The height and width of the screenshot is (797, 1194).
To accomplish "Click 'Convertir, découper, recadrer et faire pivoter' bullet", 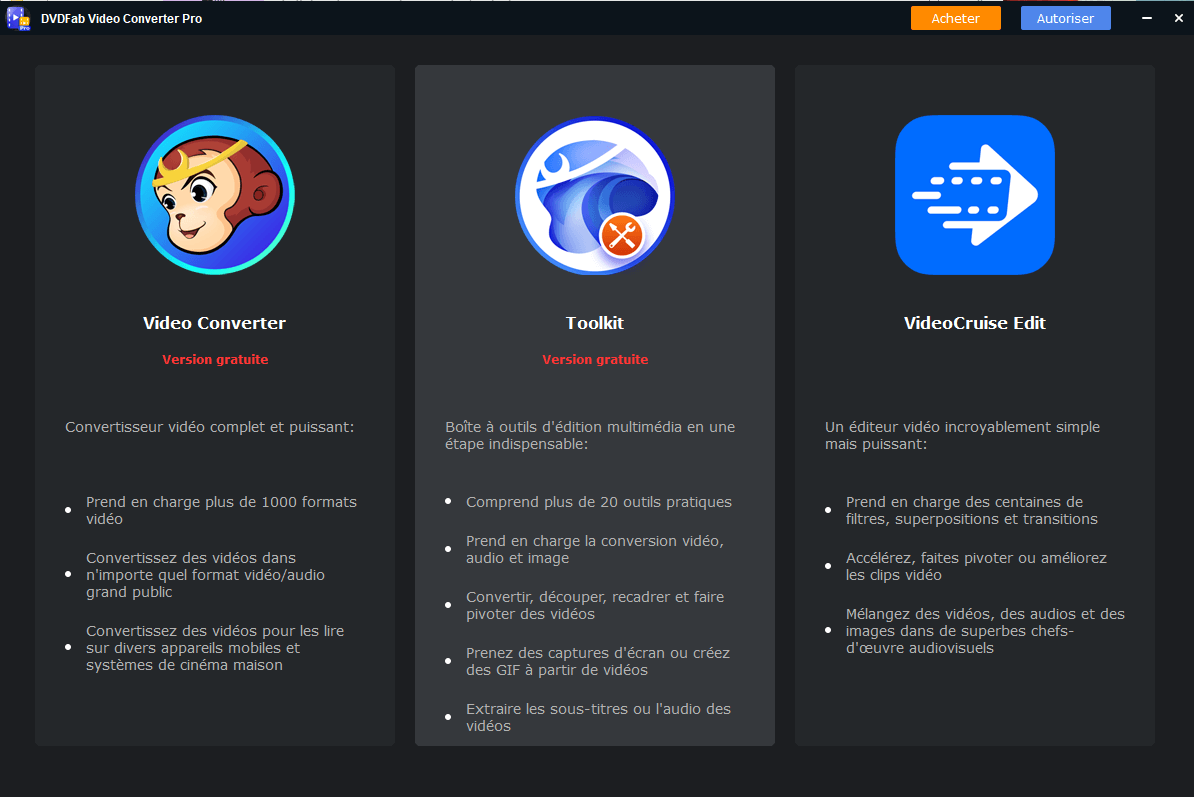I will pos(595,605).
